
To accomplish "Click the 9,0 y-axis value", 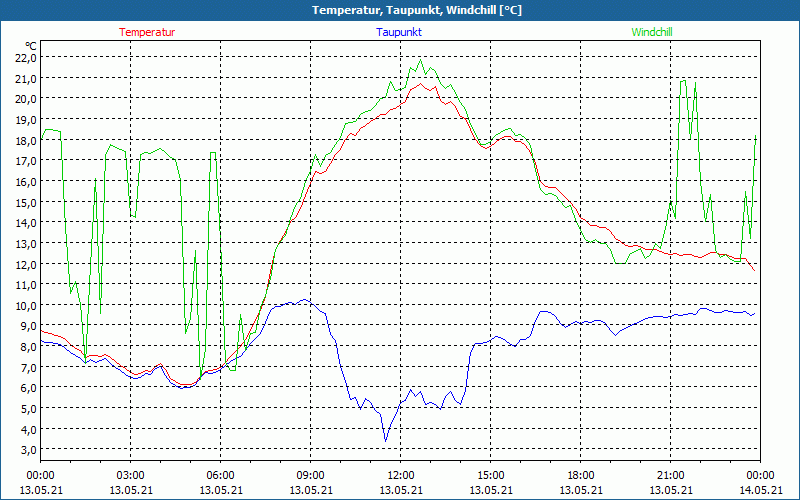I will pyautogui.click(x=28, y=326).
